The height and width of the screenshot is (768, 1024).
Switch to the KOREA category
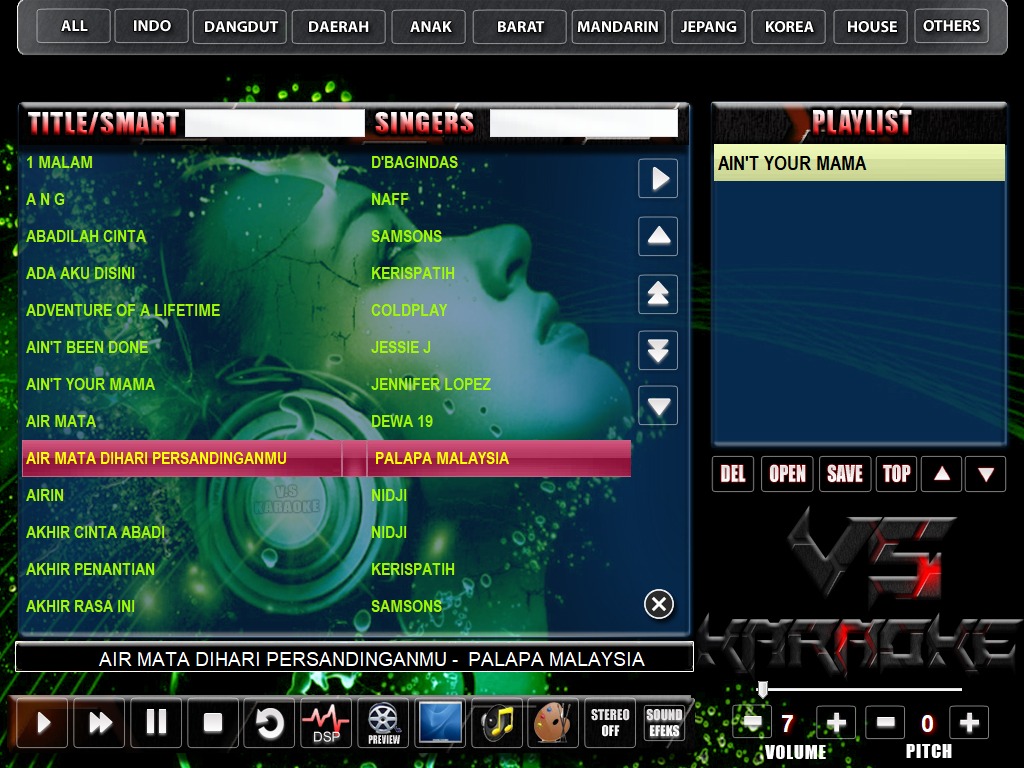click(789, 26)
